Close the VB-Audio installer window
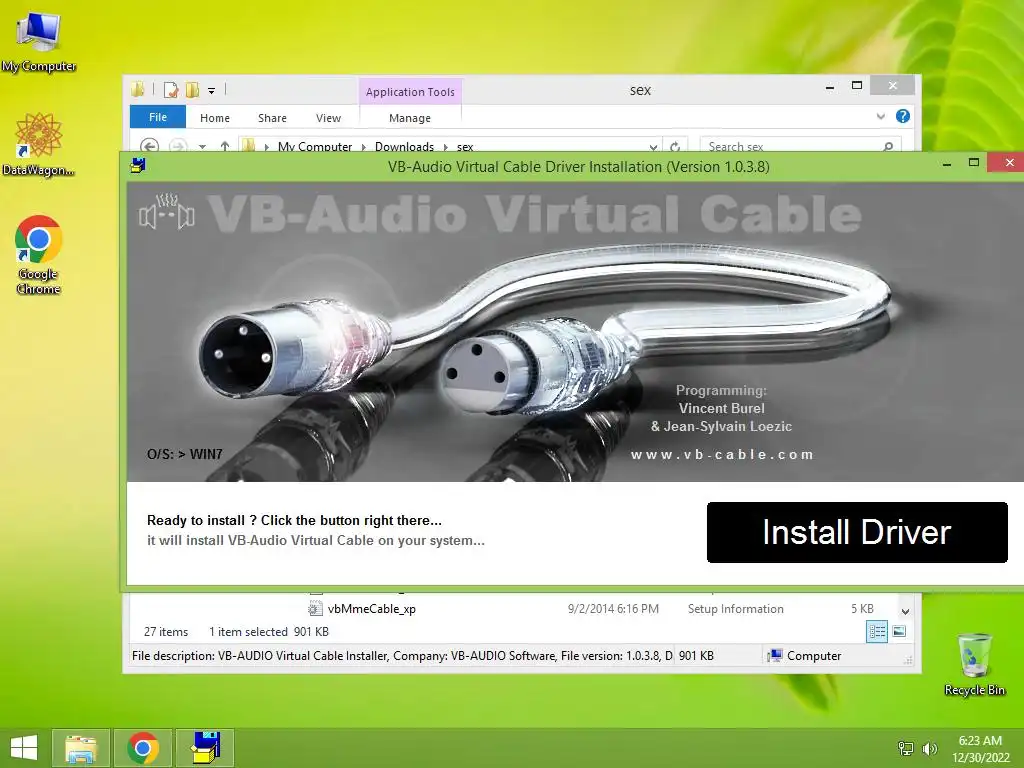 click(x=1008, y=163)
